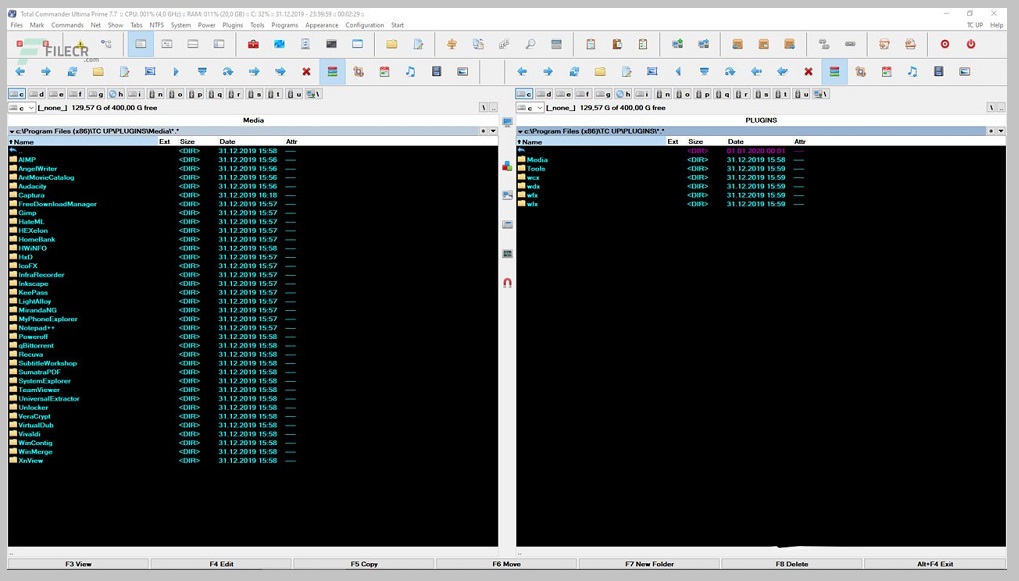
Task: Click the red toolbox icon in top toolbar
Action: click(253, 44)
